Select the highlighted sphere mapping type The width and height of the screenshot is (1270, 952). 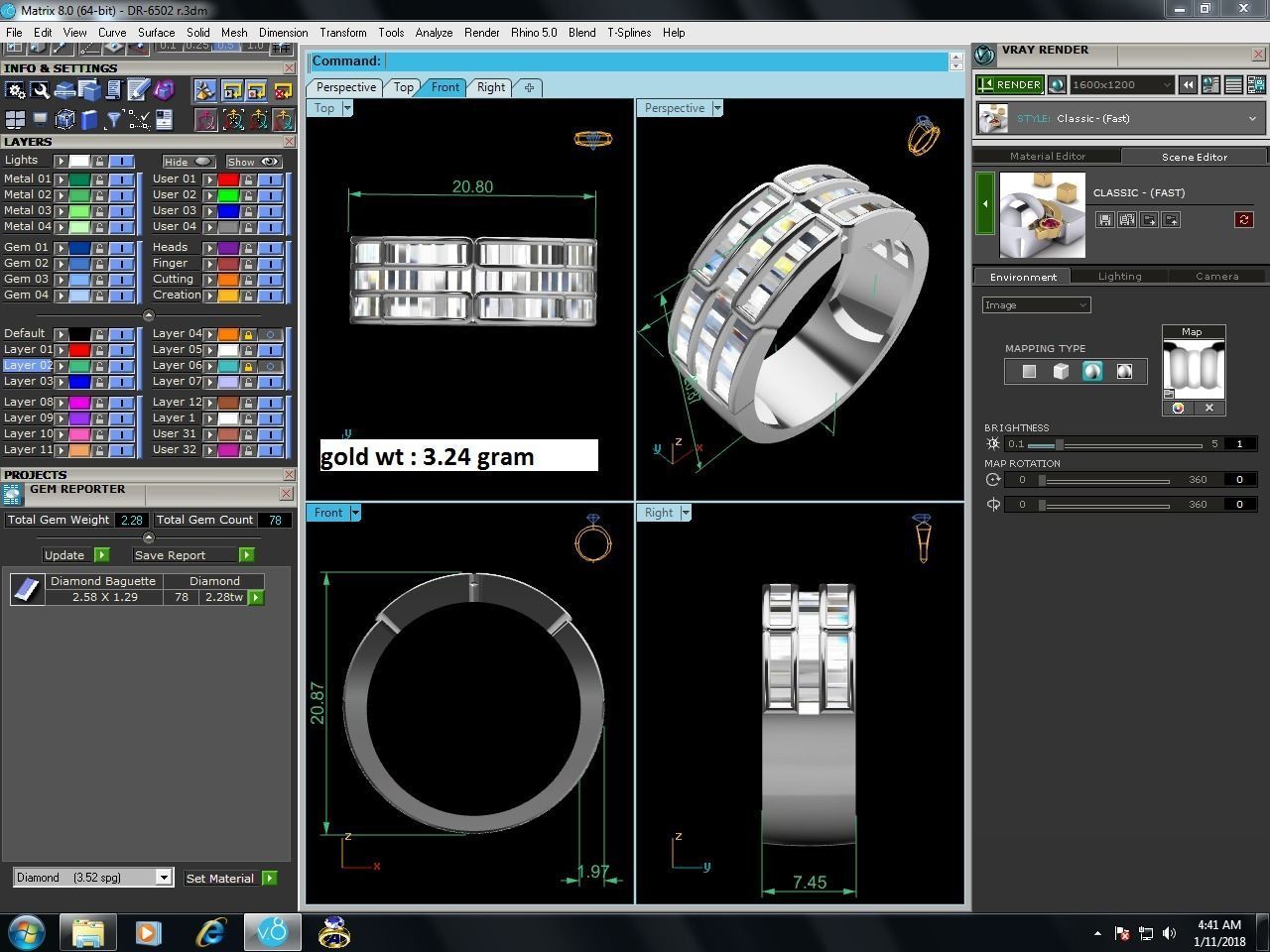(1092, 371)
